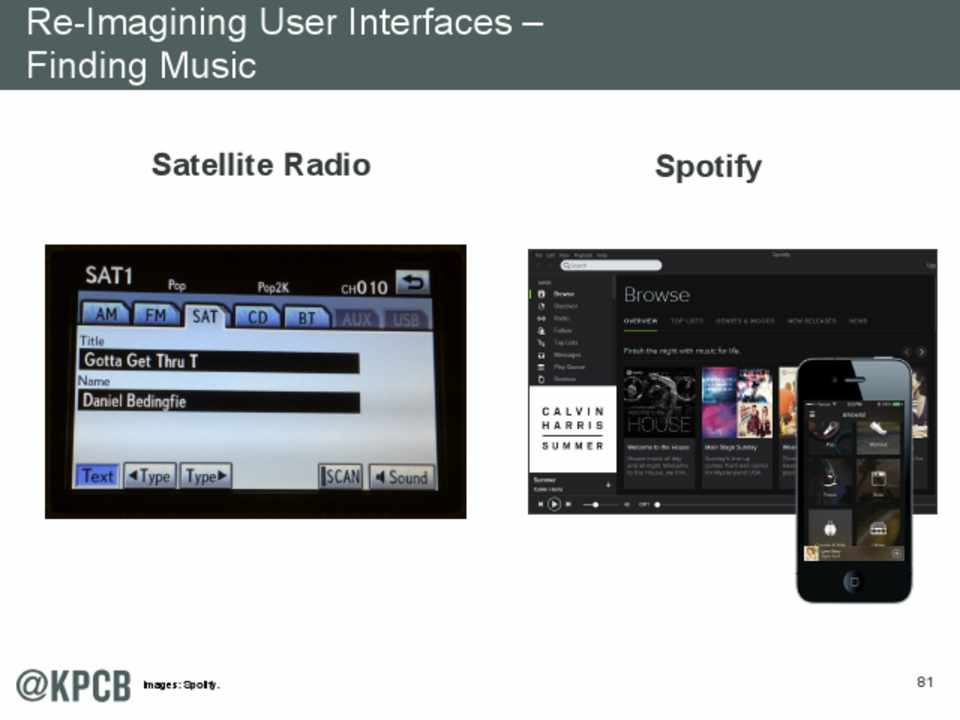Select the previous Type arrow button
960x720 pixels.
tap(150, 476)
